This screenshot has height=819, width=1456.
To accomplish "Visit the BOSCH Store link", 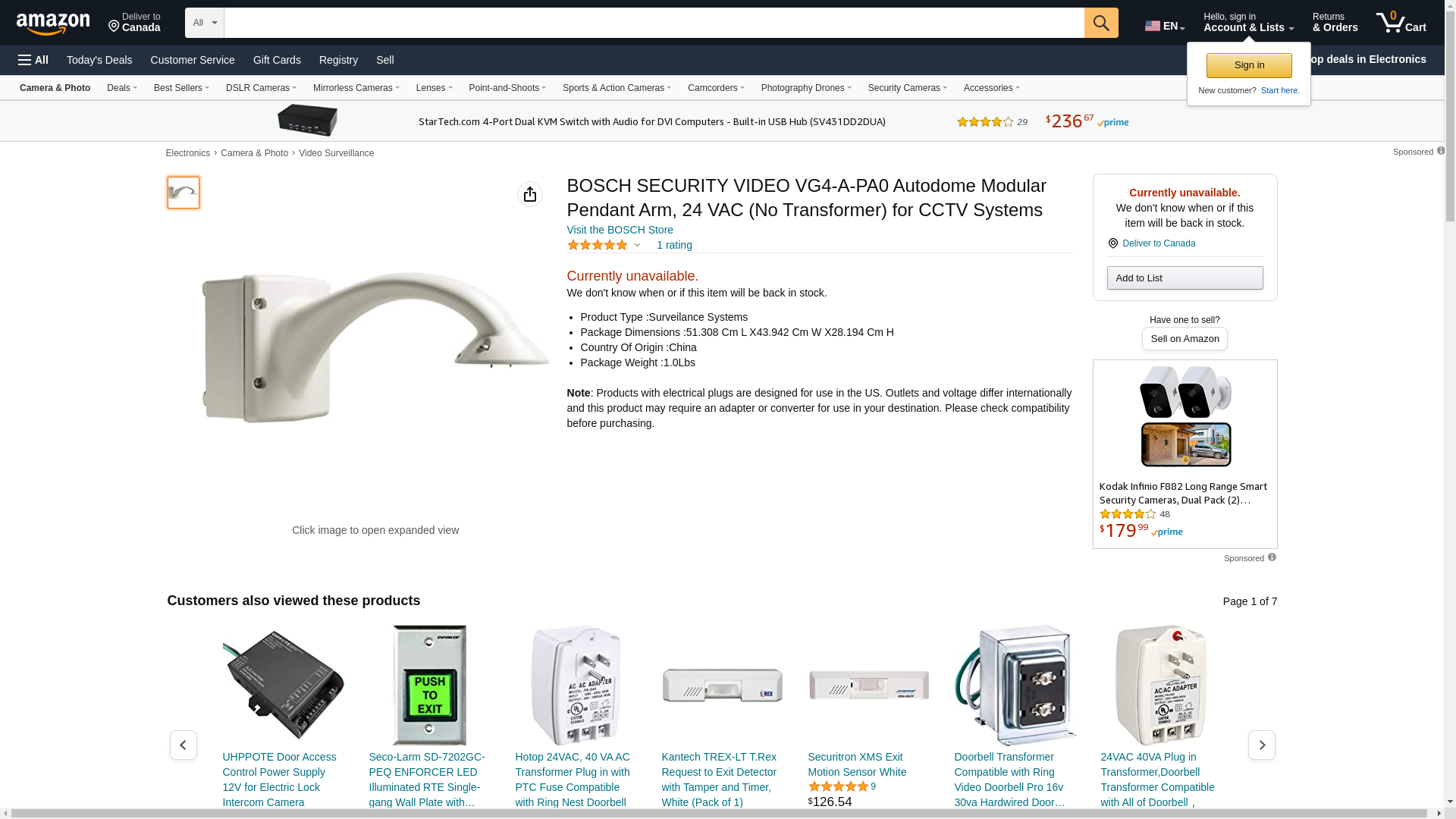I will pyautogui.click(x=620, y=230).
